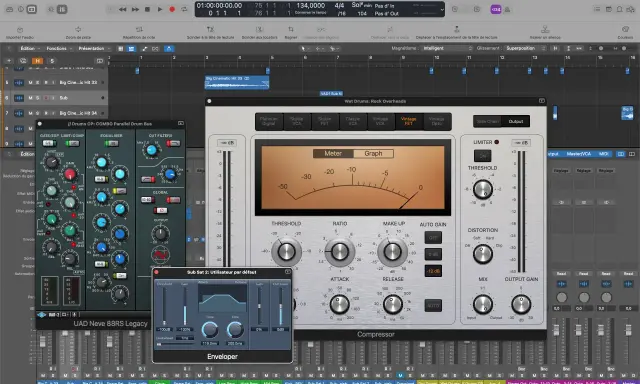Set Auto Gain to -12 dB
640x384 pixels.
coord(433,271)
